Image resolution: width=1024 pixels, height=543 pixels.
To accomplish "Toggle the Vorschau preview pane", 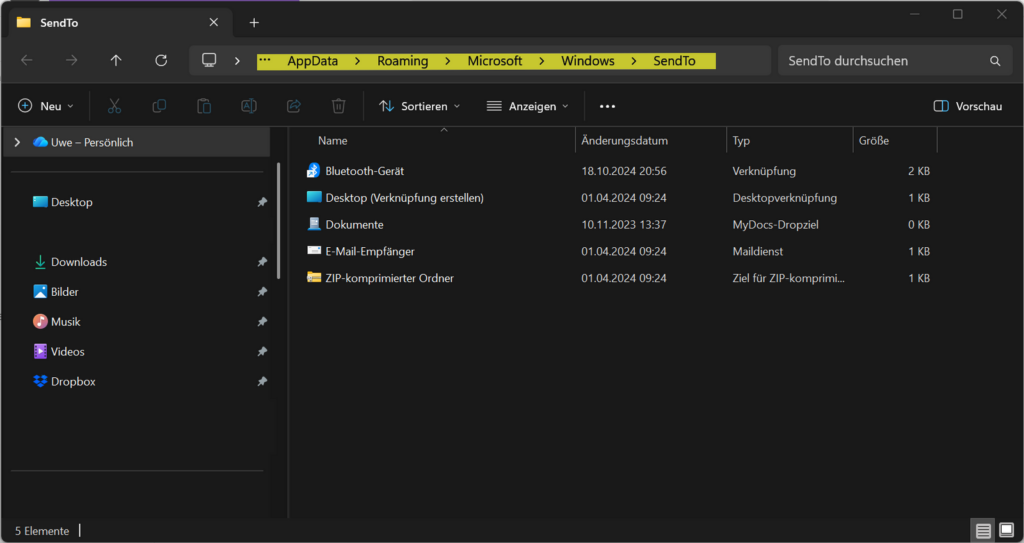I will pyautogui.click(x=968, y=106).
